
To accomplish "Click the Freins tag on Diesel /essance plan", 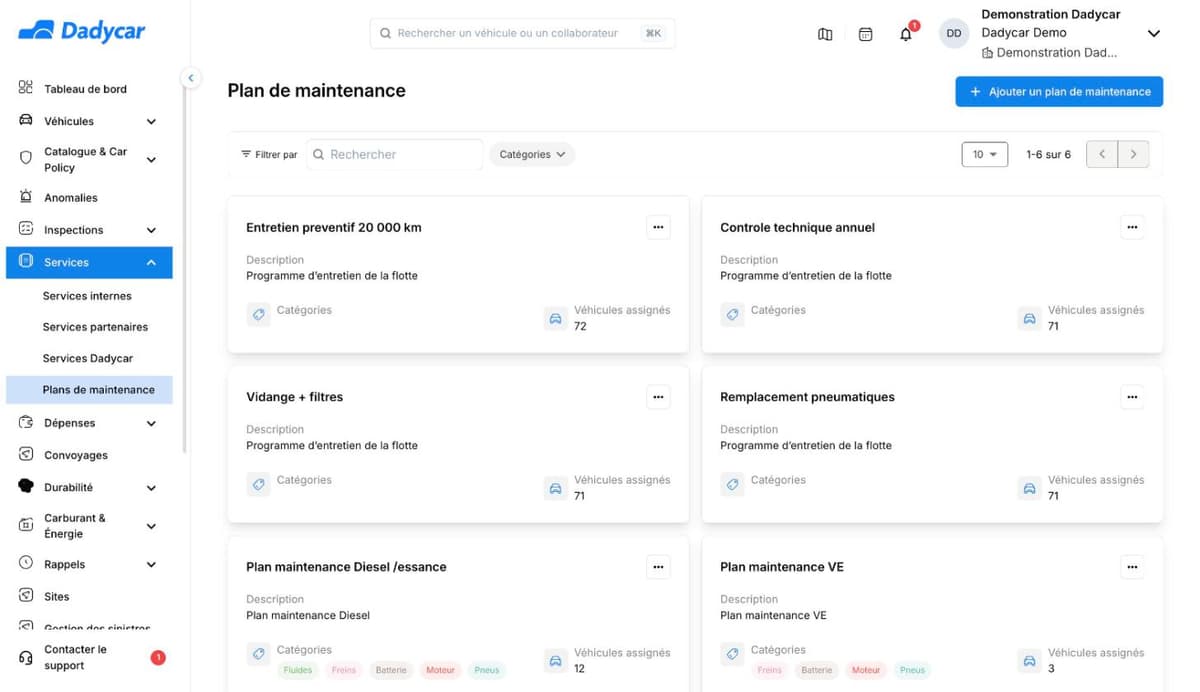I will tap(344, 670).
